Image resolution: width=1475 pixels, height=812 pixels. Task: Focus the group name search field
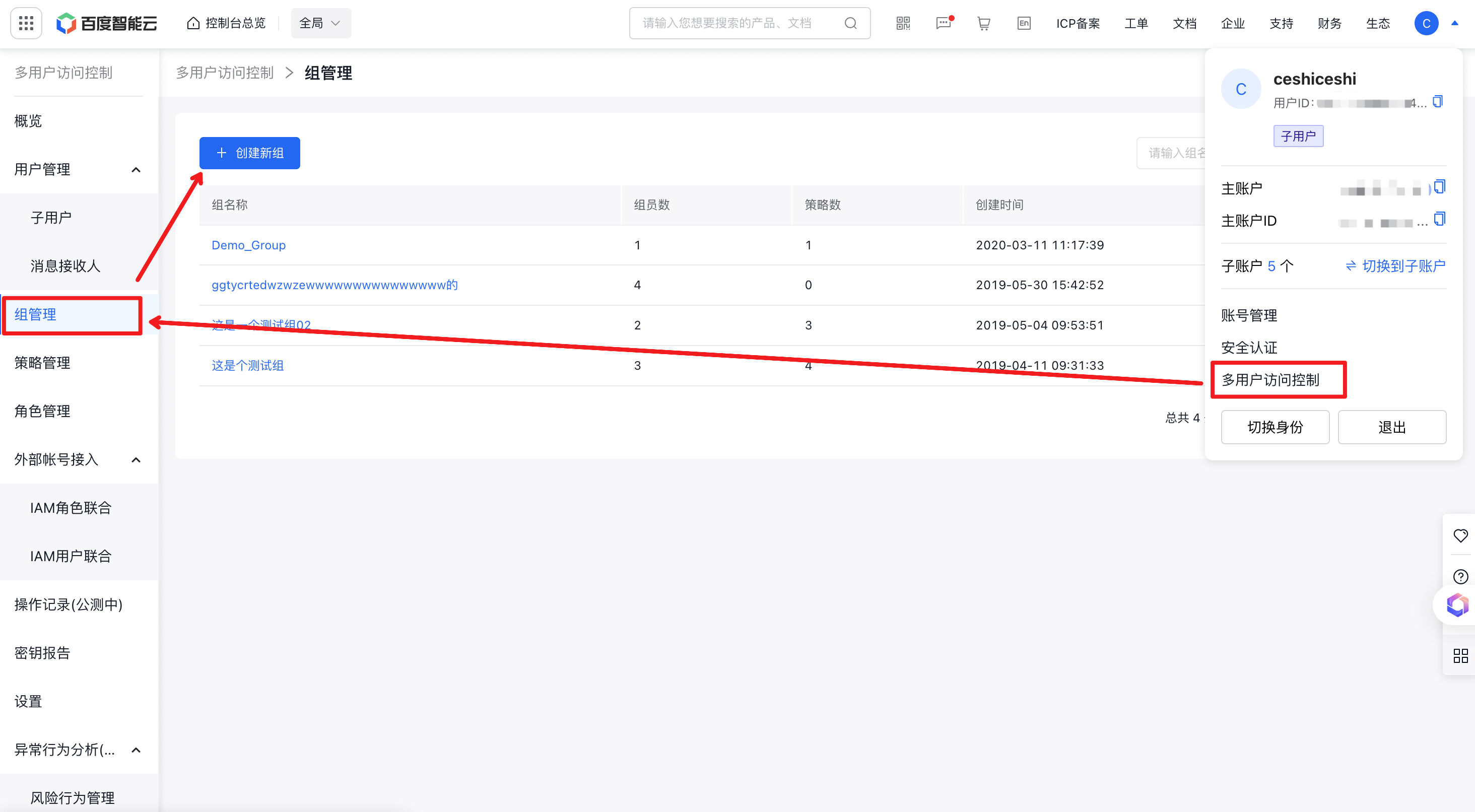click(x=1172, y=153)
